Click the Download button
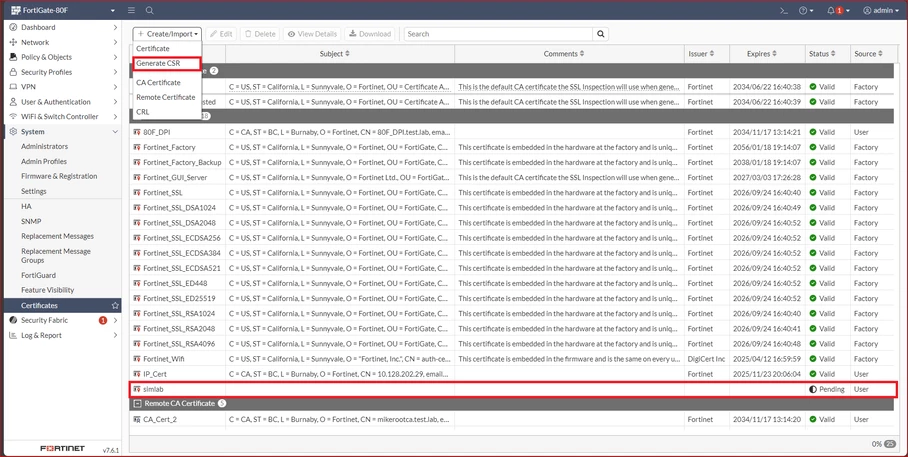 (x=370, y=34)
